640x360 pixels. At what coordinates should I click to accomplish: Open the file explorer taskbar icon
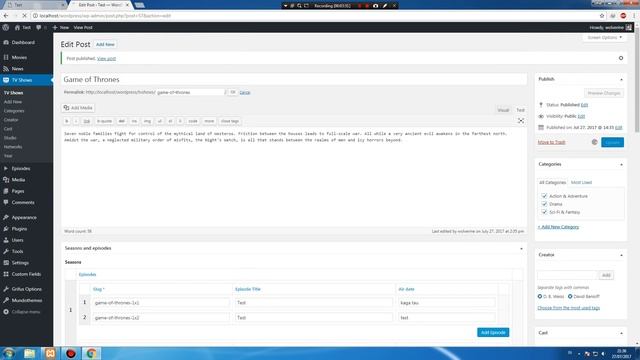29,353
